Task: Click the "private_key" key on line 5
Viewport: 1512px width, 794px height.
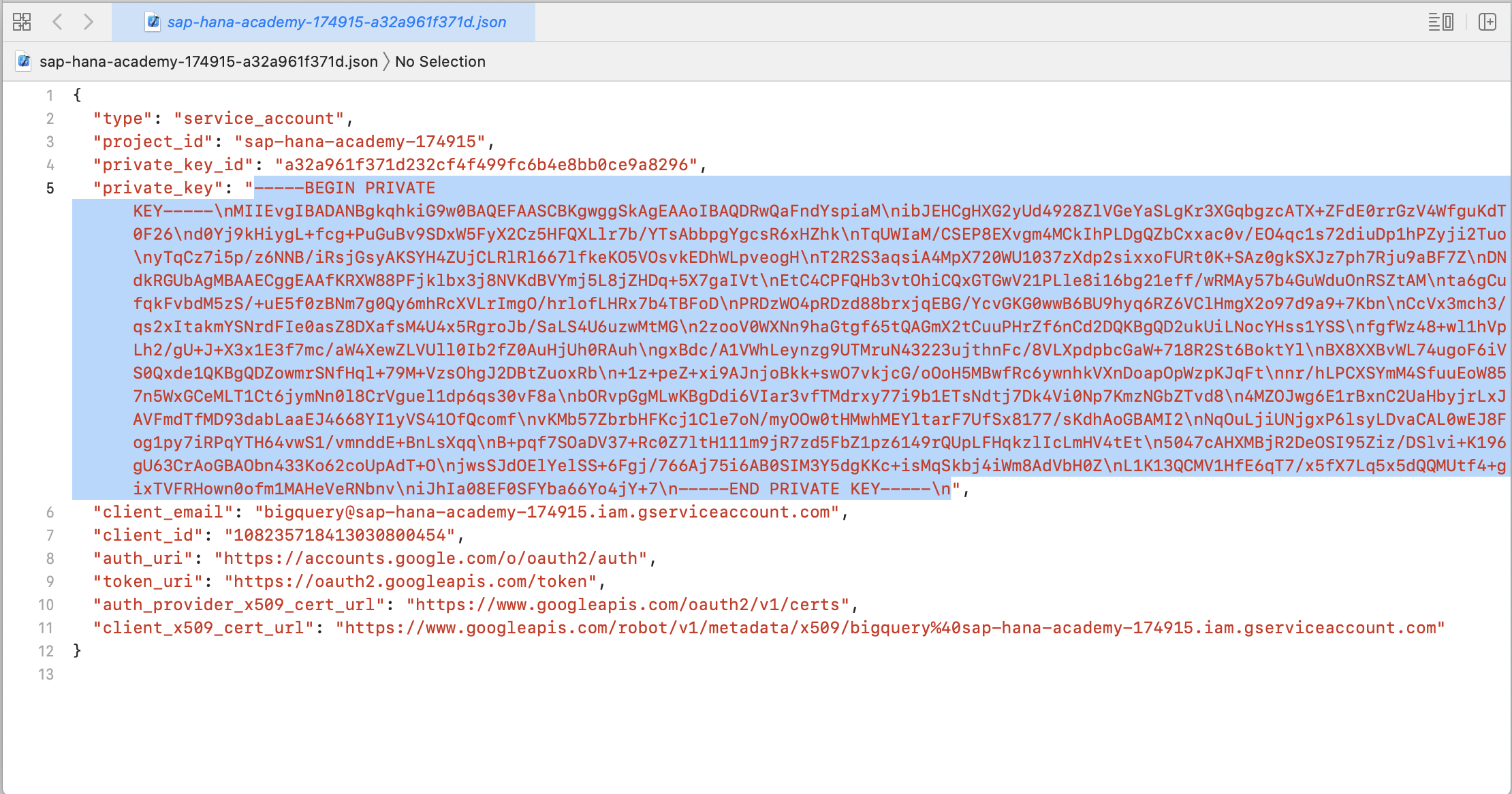Action: [158, 188]
